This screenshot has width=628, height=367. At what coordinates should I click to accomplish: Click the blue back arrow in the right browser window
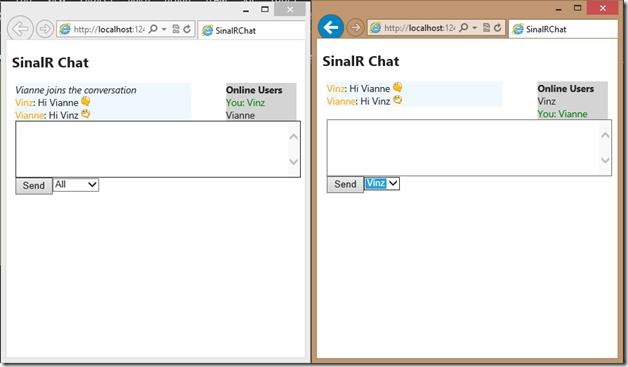click(x=331, y=27)
